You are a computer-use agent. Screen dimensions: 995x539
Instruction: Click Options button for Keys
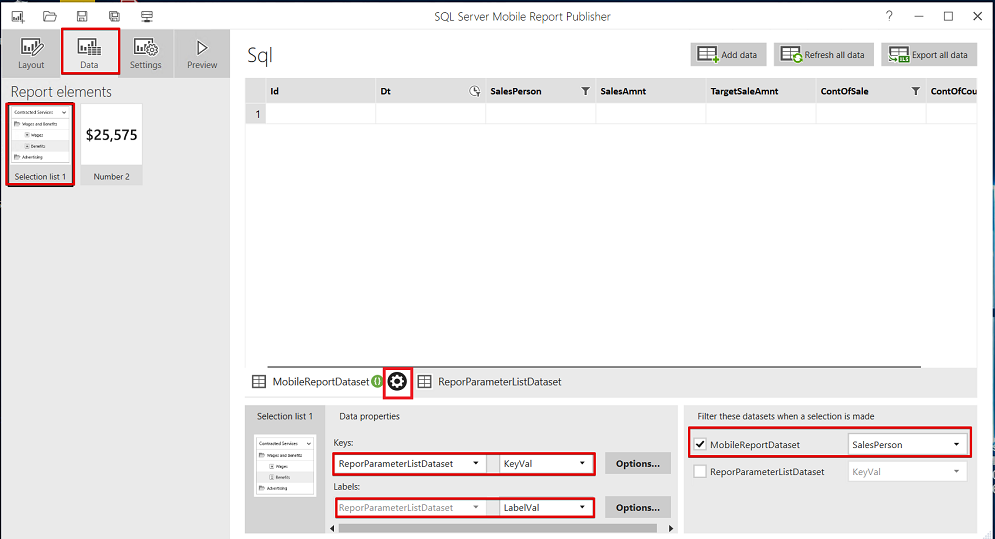pos(638,463)
